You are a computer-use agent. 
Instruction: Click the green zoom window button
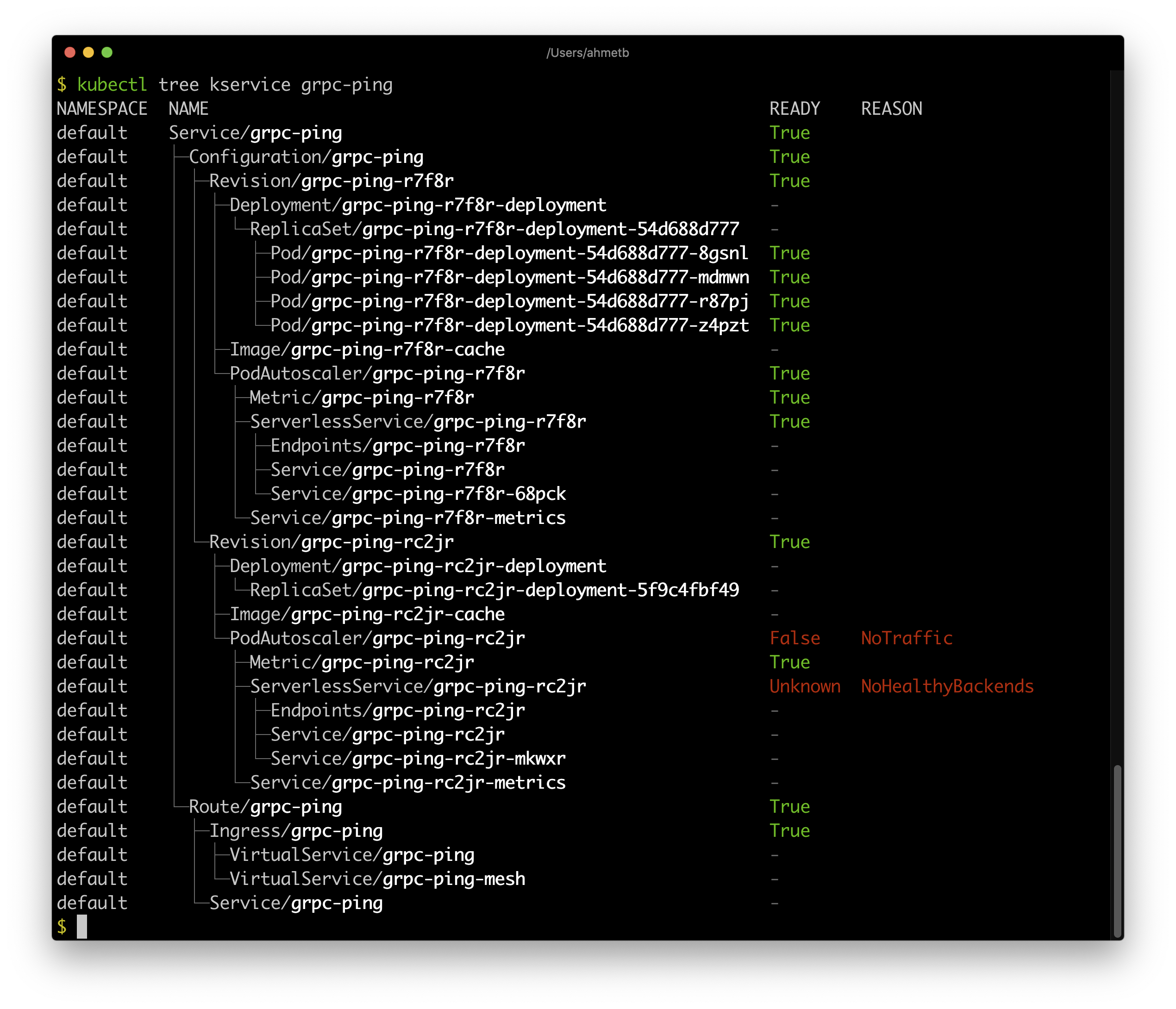click(x=106, y=52)
